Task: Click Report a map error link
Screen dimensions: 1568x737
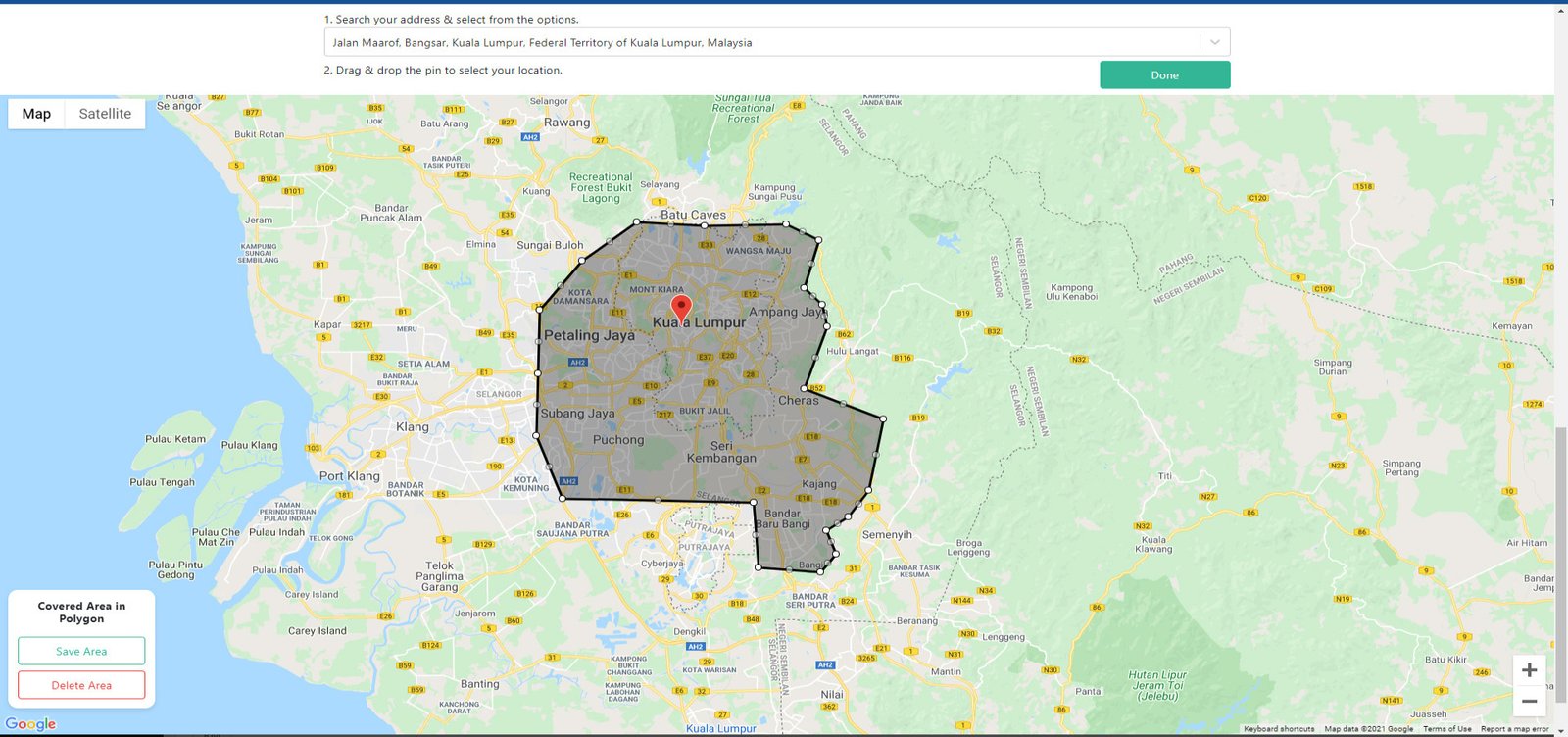Action: [x=1514, y=729]
